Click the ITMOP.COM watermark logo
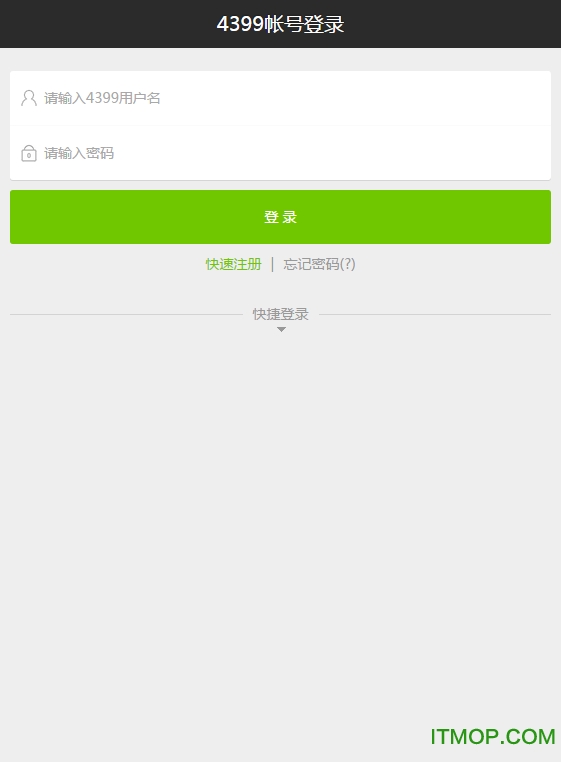The image size is (561, 762). (x=492, y=737)
